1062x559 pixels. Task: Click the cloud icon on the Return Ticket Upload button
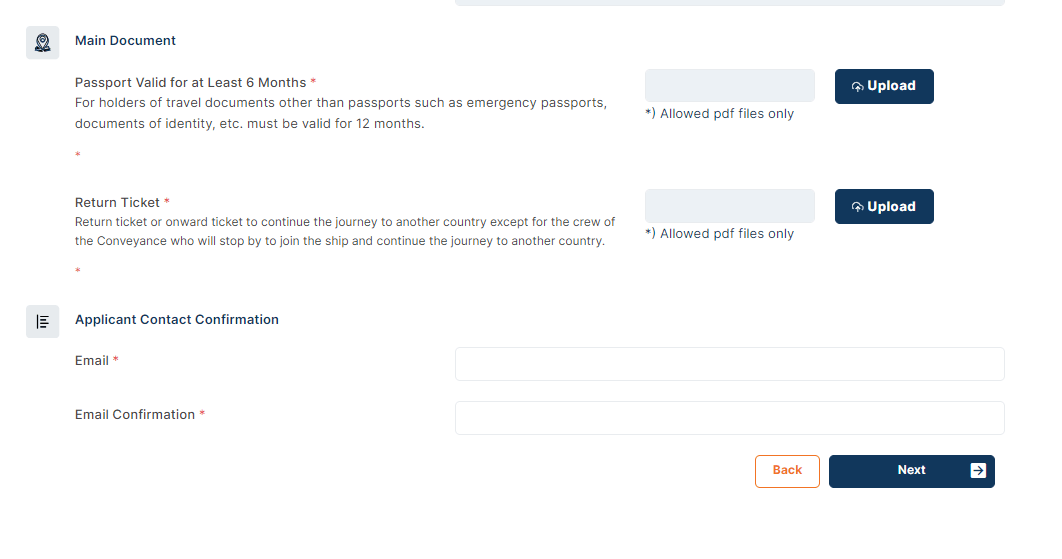[x=857, y=207]
